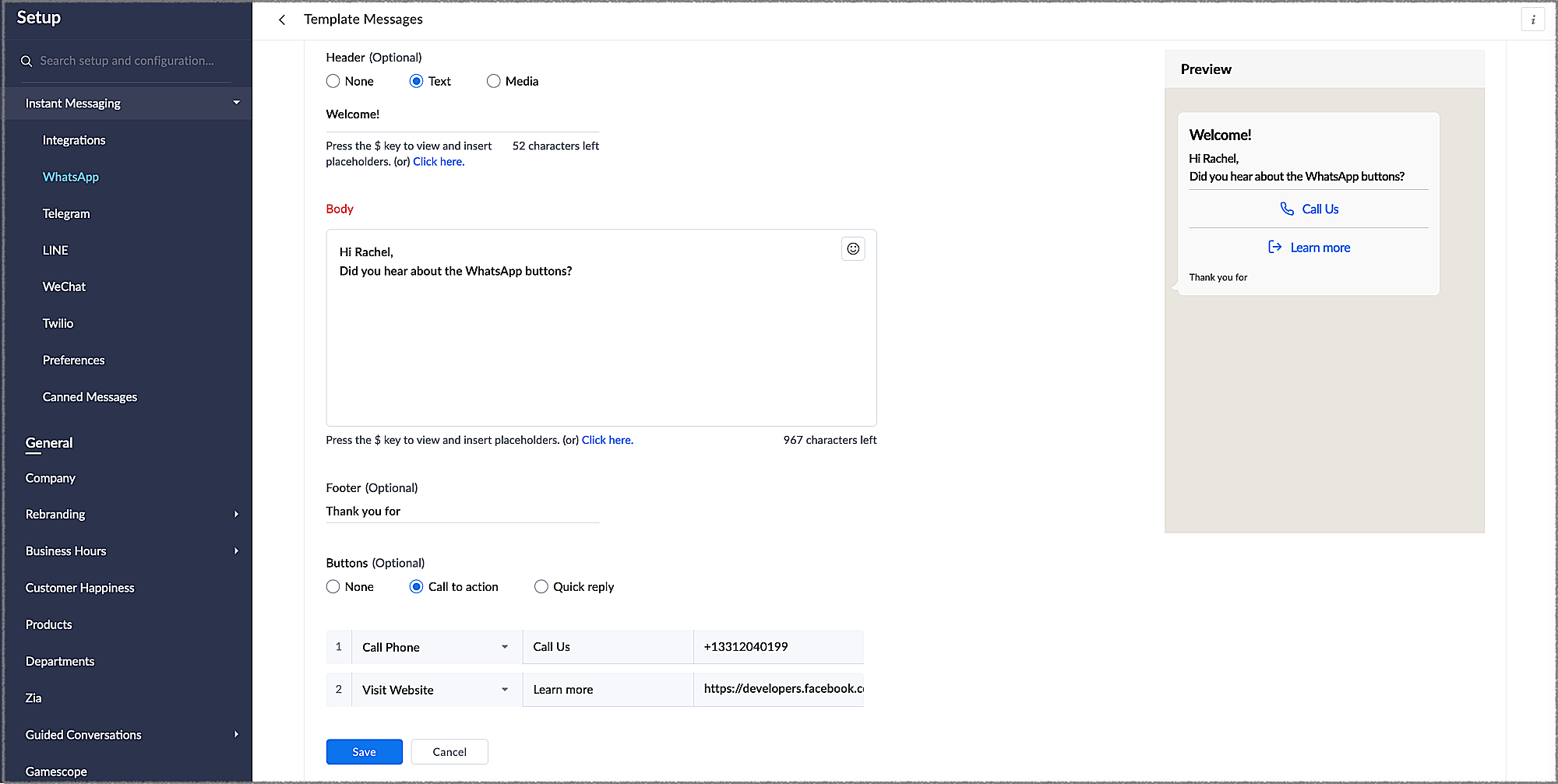Click the body placeholders 'Click here' link

(608, 440)
